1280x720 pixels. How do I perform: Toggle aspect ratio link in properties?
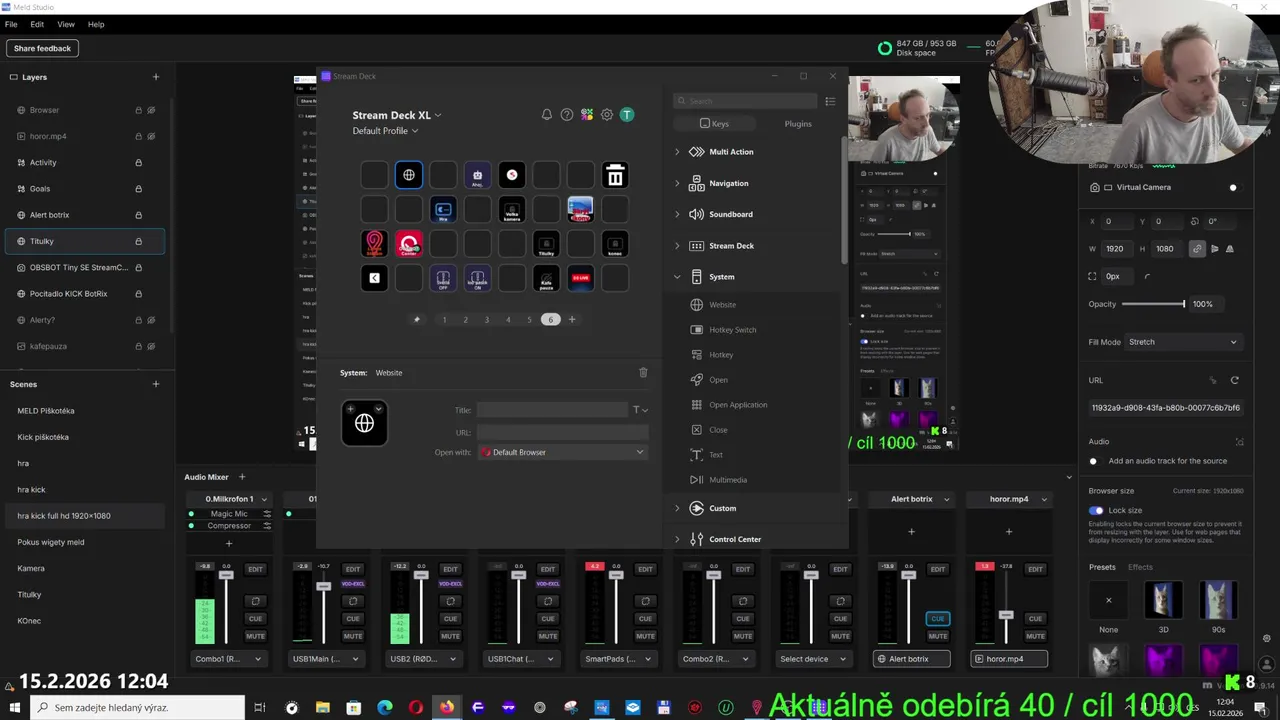click(1197, 249)
